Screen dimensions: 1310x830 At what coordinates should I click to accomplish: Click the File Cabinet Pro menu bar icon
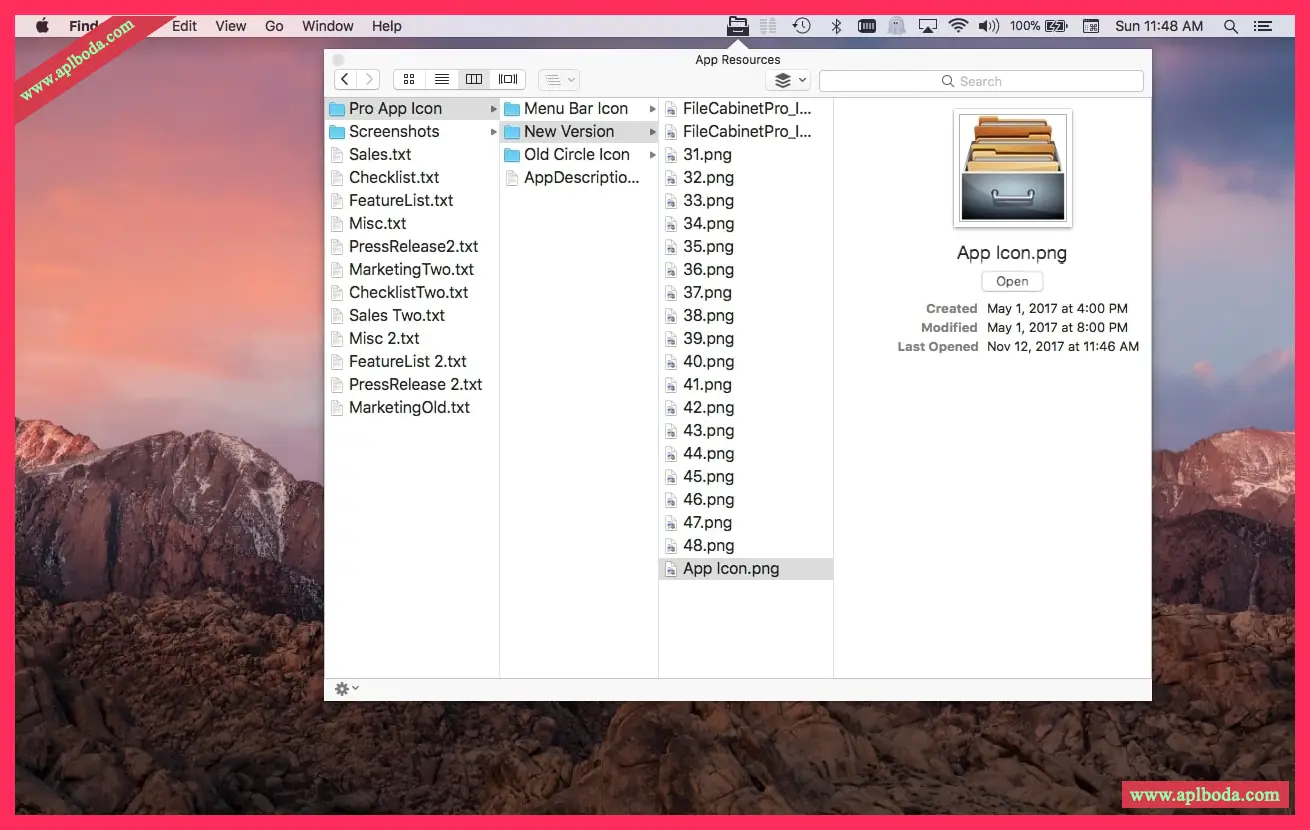pos(737,26)
